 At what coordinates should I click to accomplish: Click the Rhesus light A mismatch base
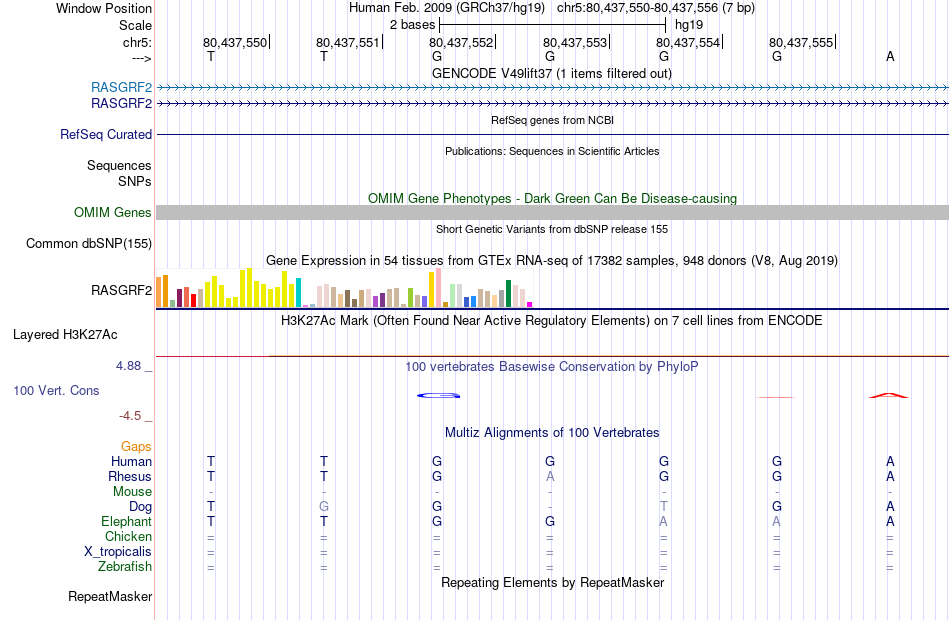(550, 476)
